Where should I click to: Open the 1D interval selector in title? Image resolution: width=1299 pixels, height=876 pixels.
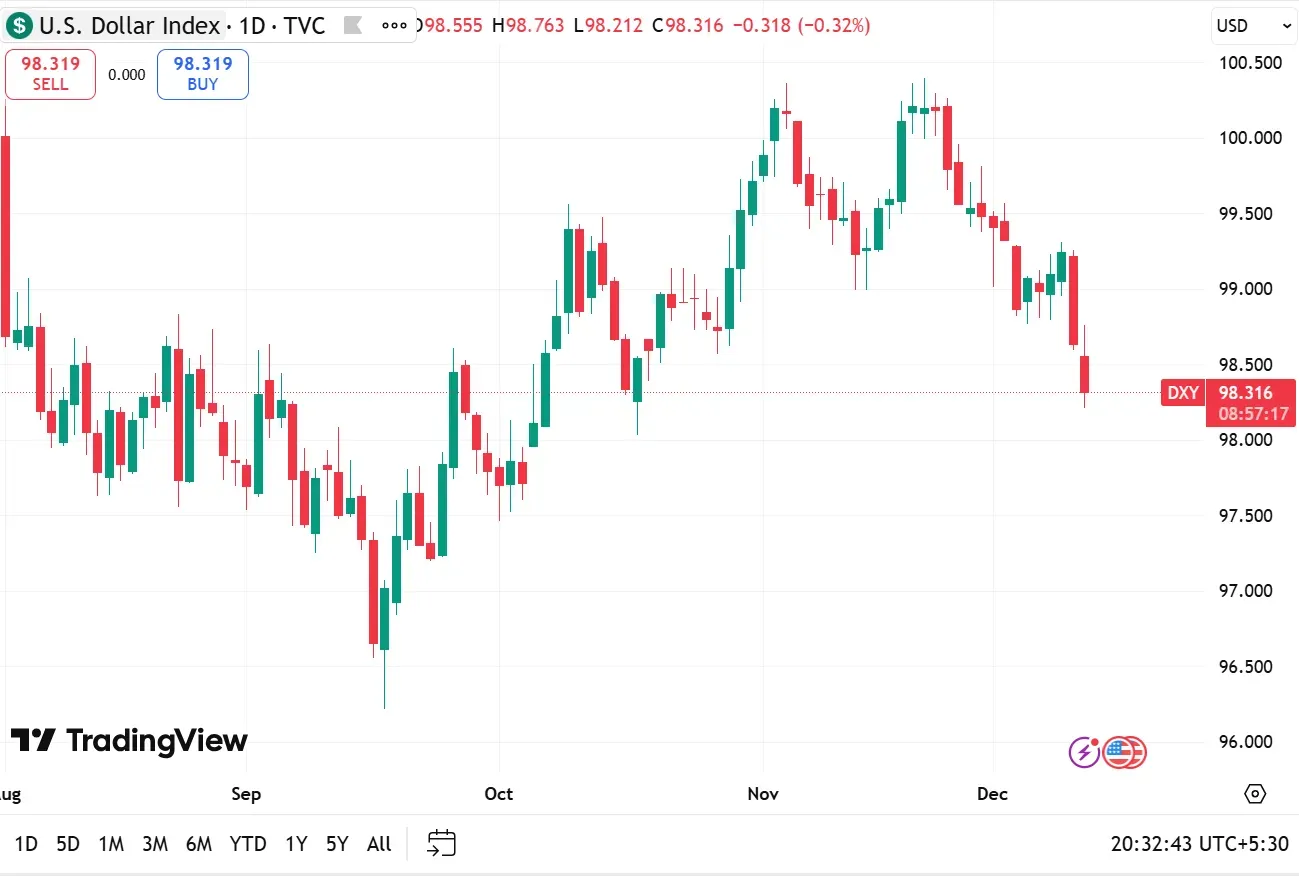(x=252, y=25)
